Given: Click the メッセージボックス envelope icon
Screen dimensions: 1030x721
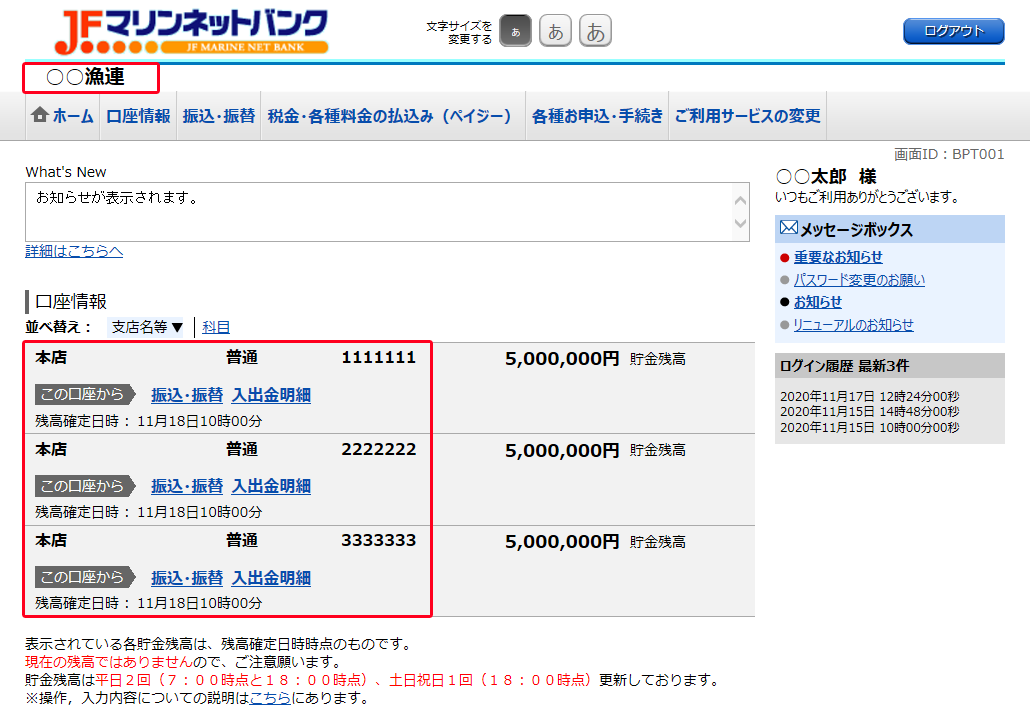Looking at the screenshot, I should pyautogui.click(x=788, y=229).
